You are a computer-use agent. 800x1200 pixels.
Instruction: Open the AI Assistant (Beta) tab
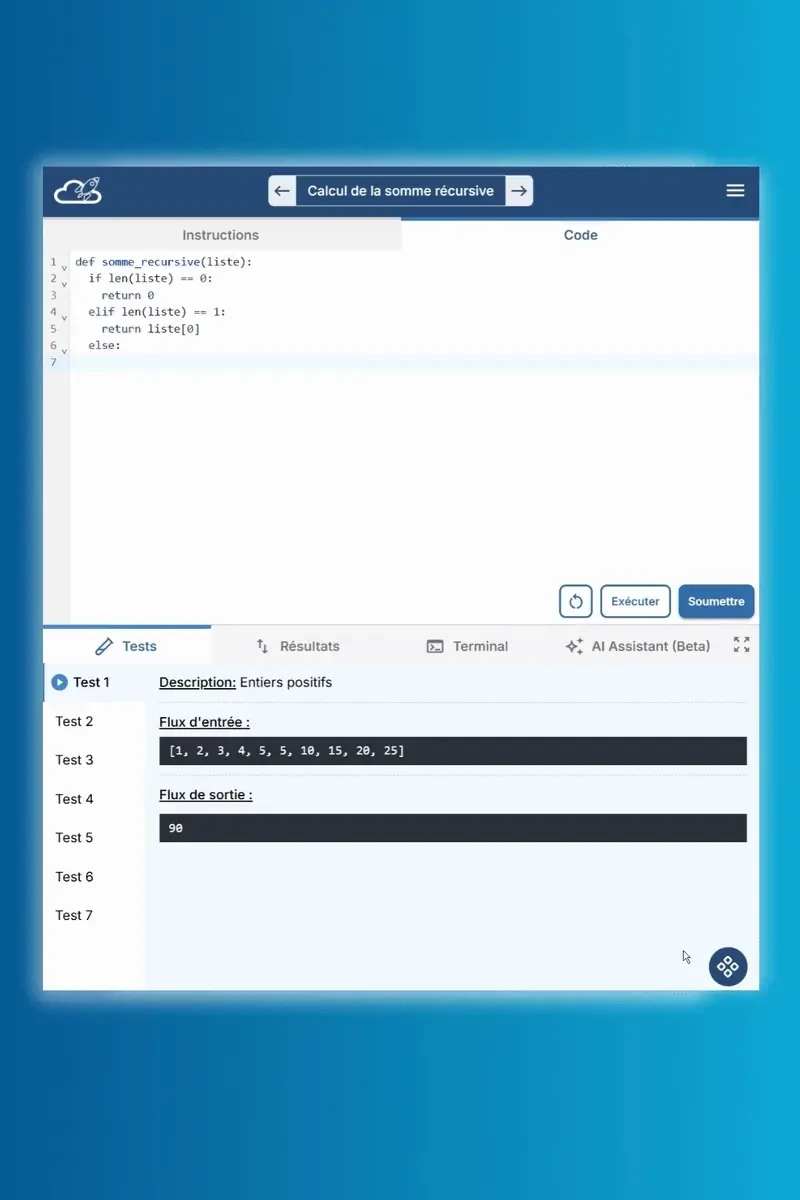638,646
